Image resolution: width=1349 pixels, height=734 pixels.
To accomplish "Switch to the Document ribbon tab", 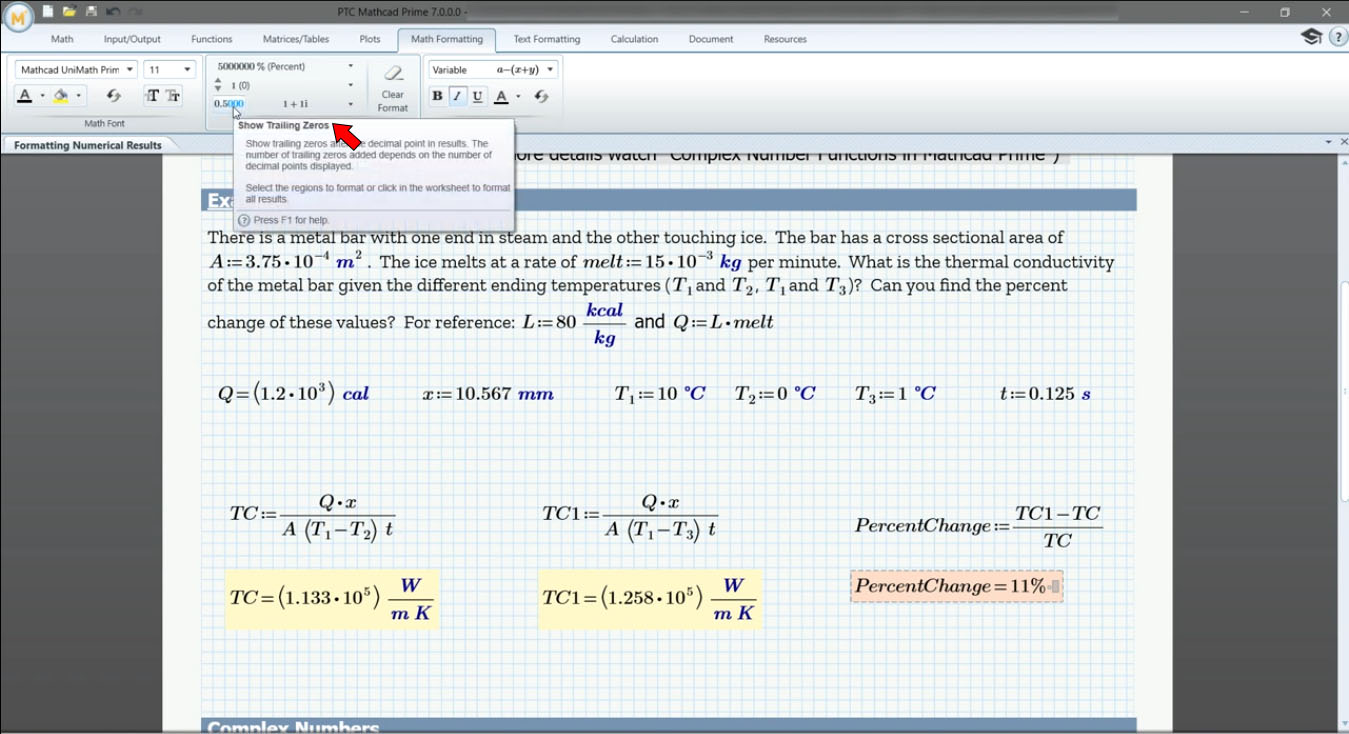I will (x=711, y=39).
